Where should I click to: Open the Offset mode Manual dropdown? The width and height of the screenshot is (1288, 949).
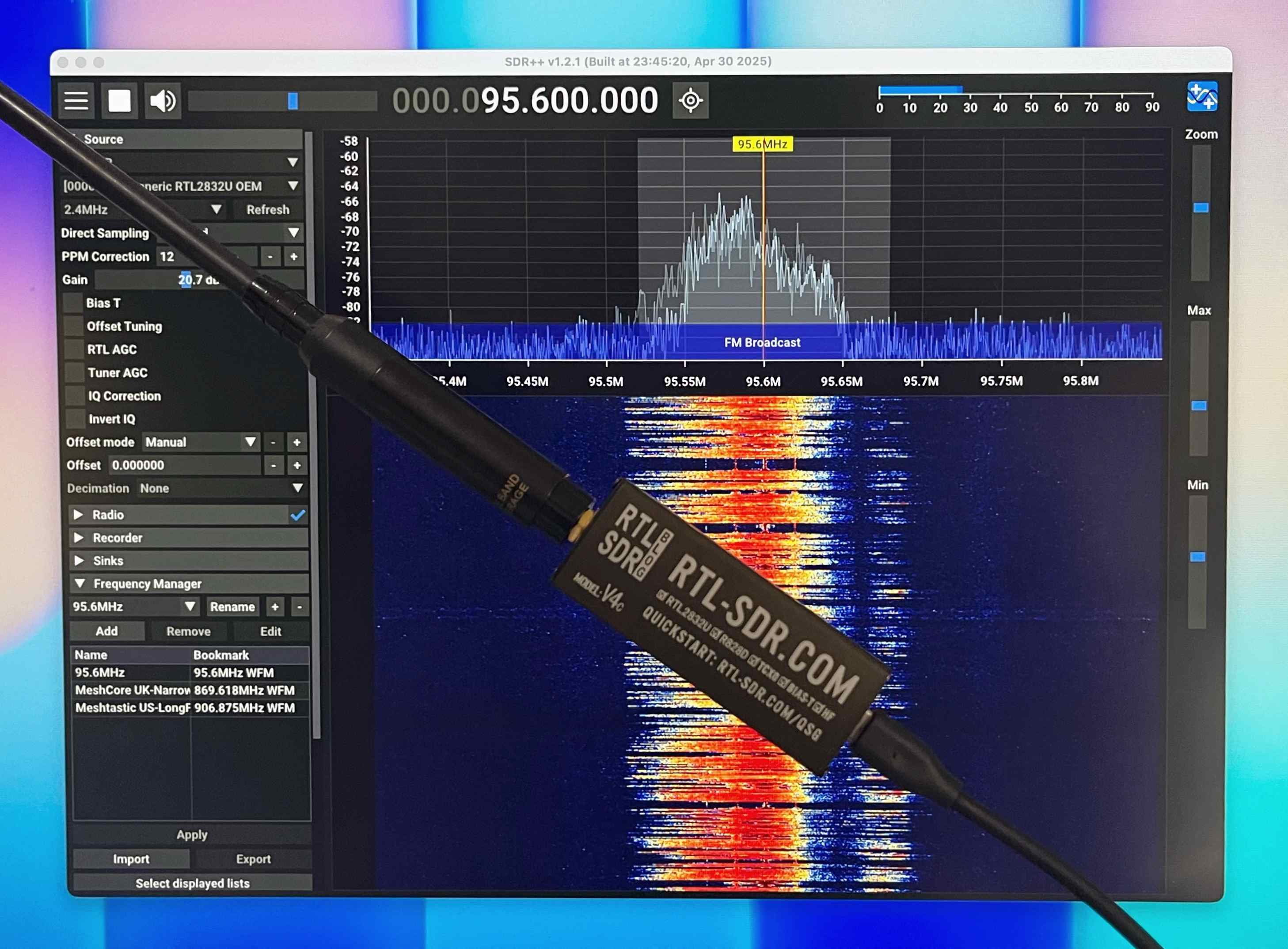tap(201, 442)
